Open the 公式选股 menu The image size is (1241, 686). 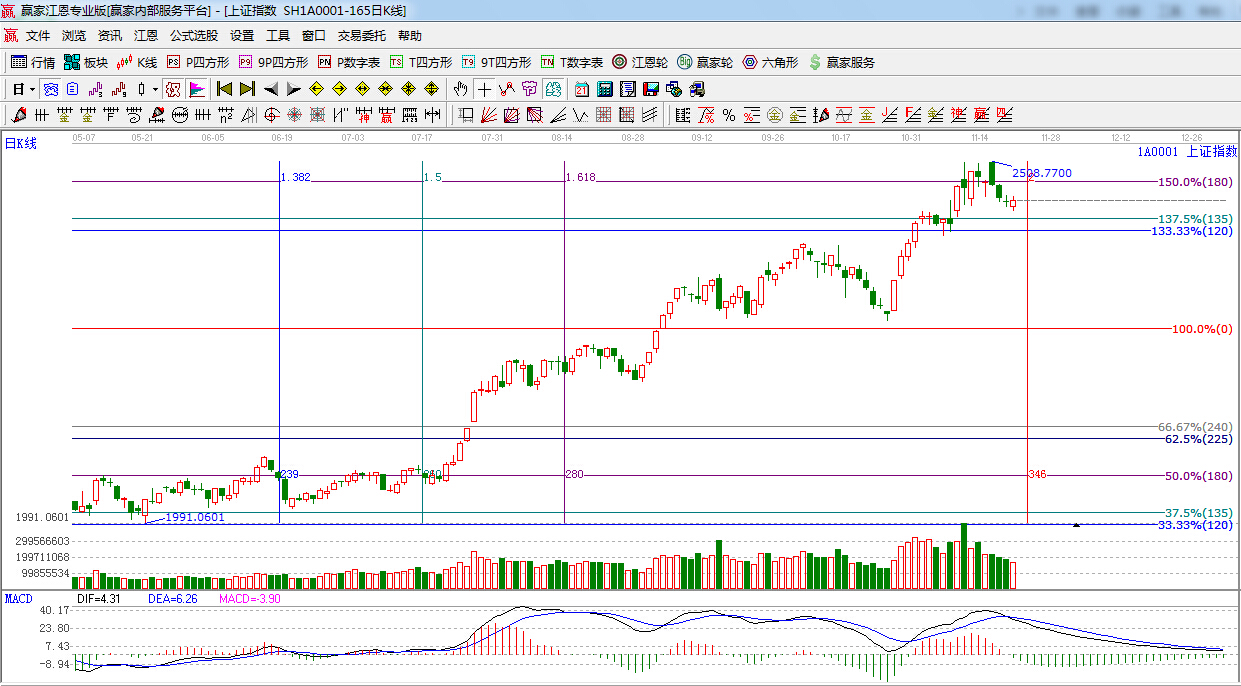pos(193,35)
